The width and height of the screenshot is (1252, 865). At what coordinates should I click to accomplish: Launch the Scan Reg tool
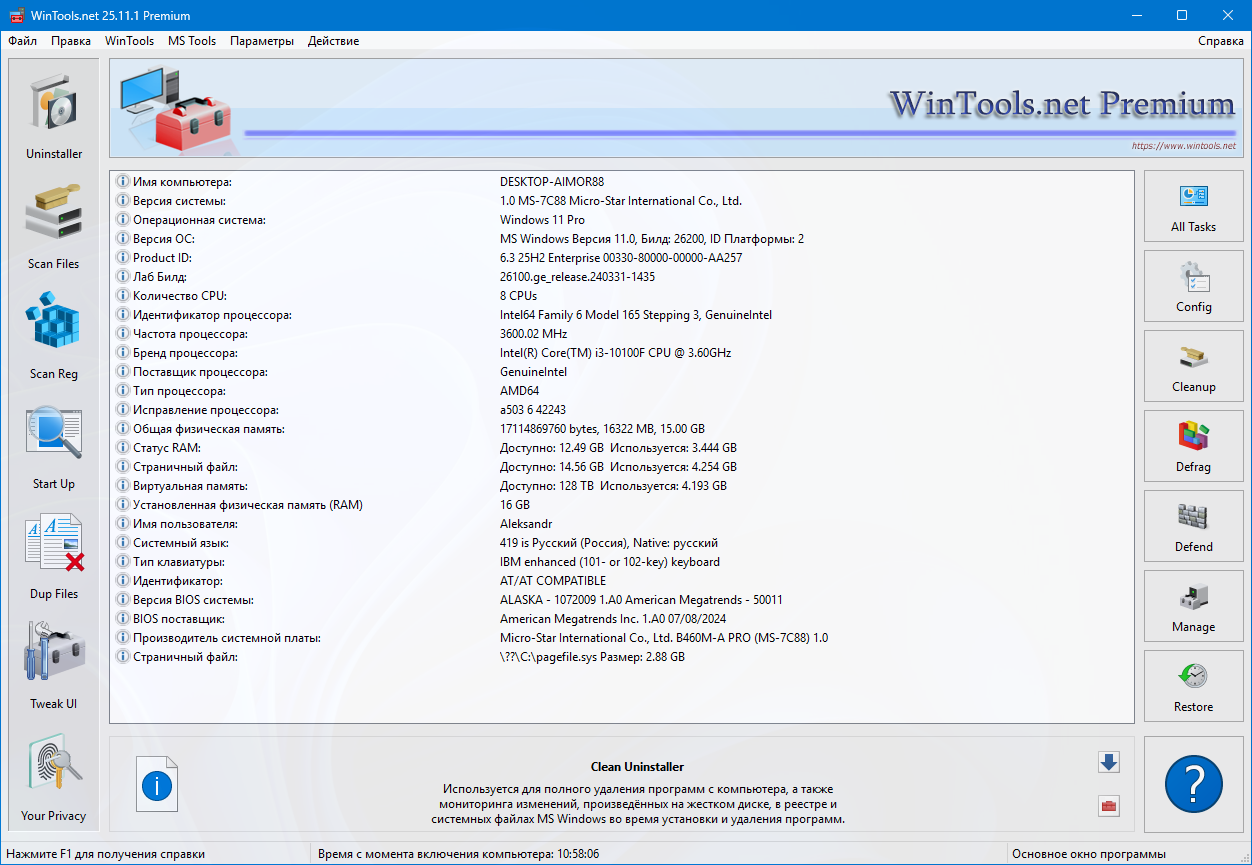(x=54, y=335)
